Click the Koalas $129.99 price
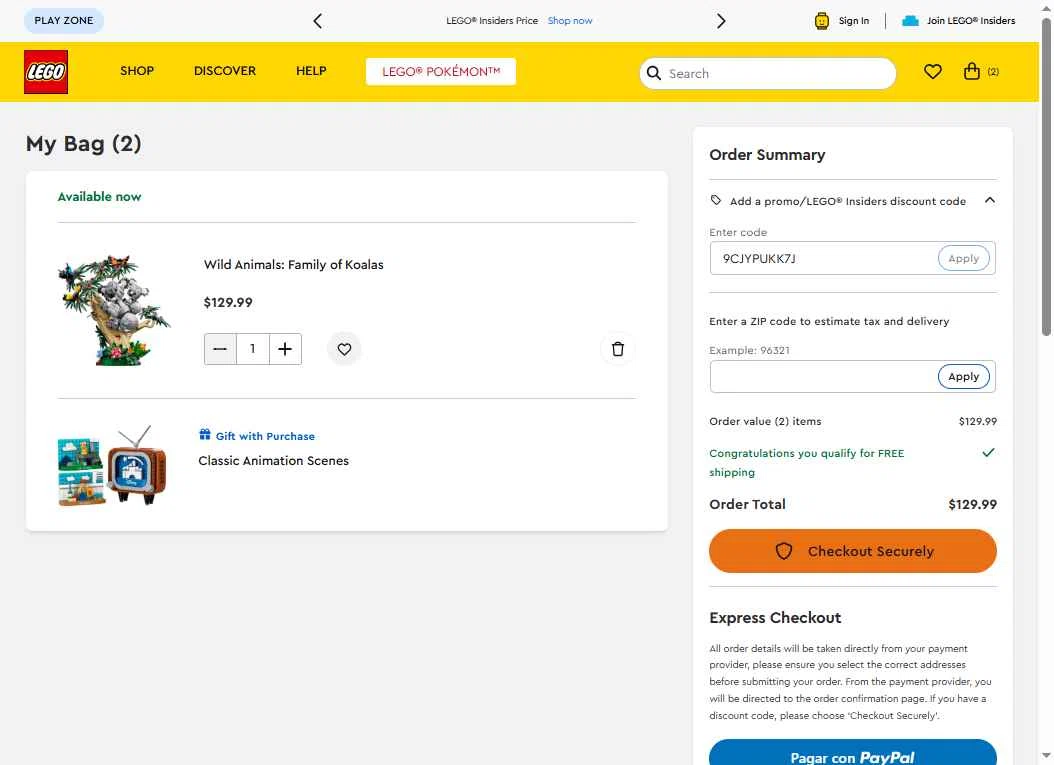 [x=228, y=303]
